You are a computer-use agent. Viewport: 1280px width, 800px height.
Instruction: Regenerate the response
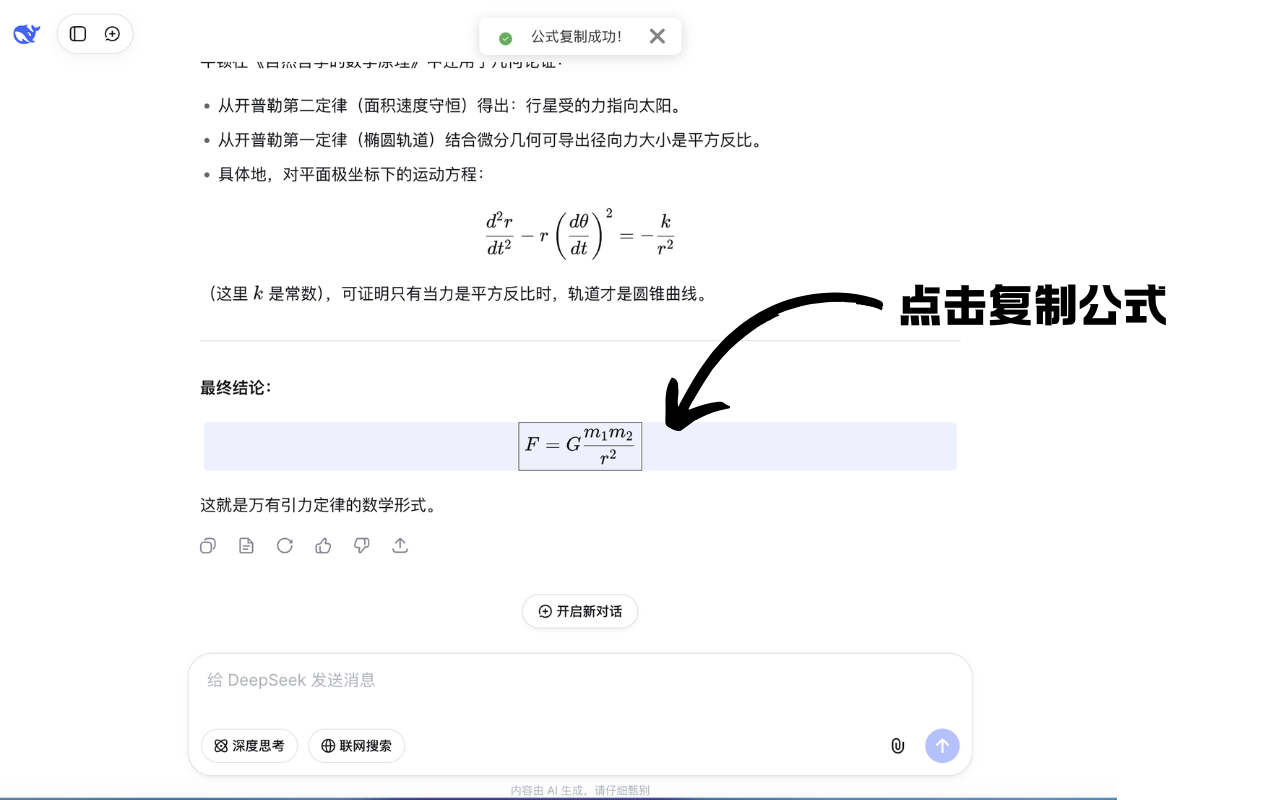285,546
